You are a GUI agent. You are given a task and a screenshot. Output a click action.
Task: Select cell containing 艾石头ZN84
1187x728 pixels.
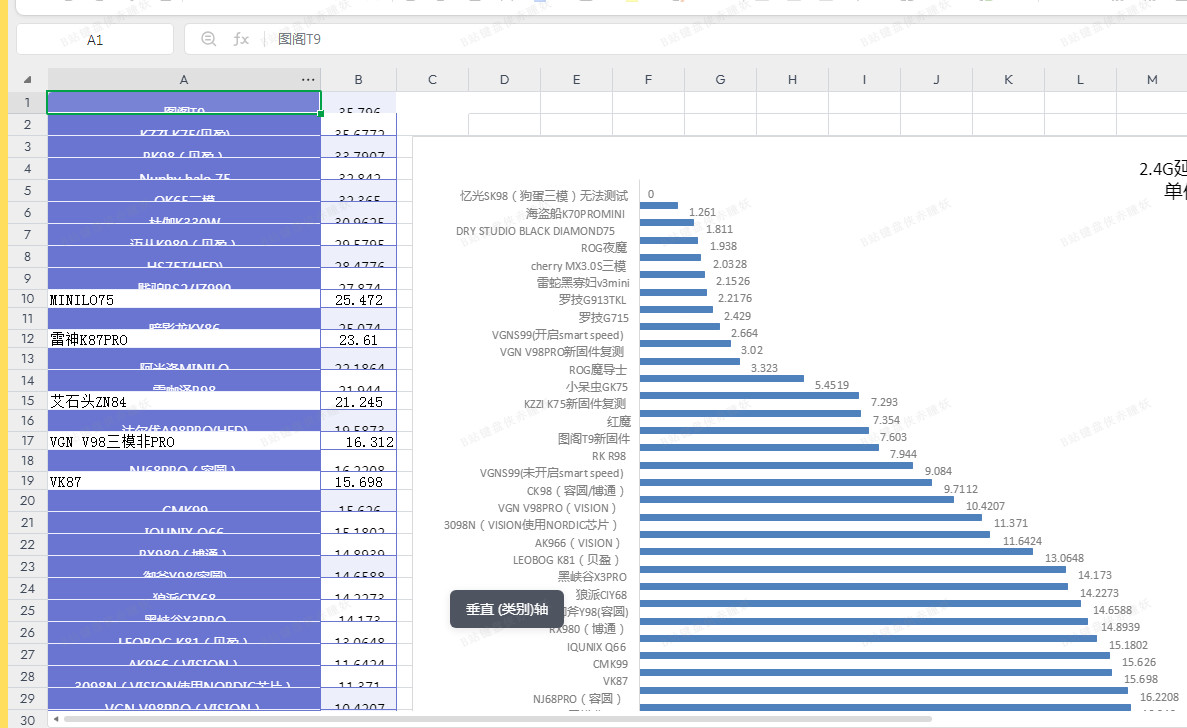point(184,401)
